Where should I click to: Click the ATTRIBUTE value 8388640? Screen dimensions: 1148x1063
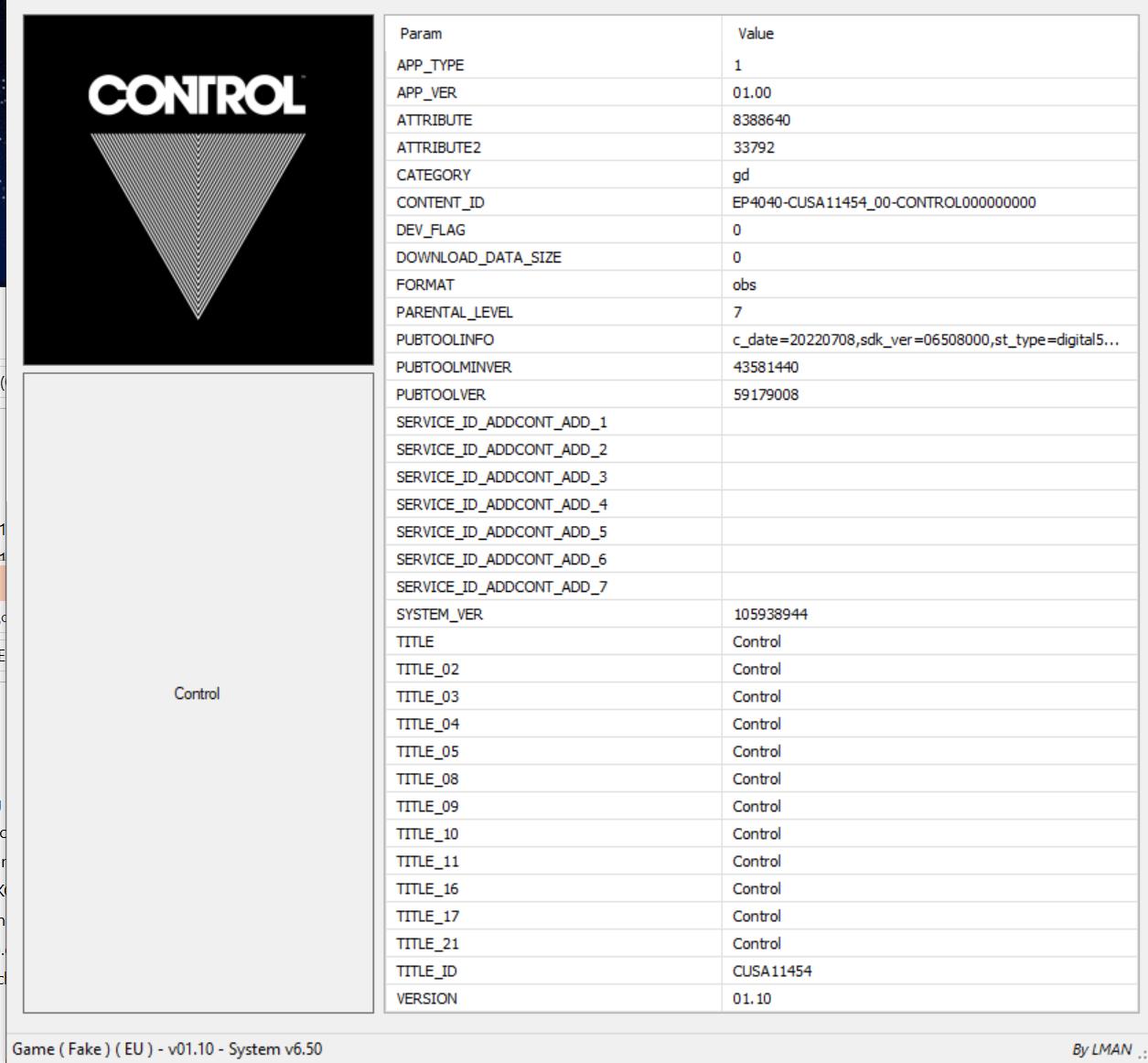761,120
